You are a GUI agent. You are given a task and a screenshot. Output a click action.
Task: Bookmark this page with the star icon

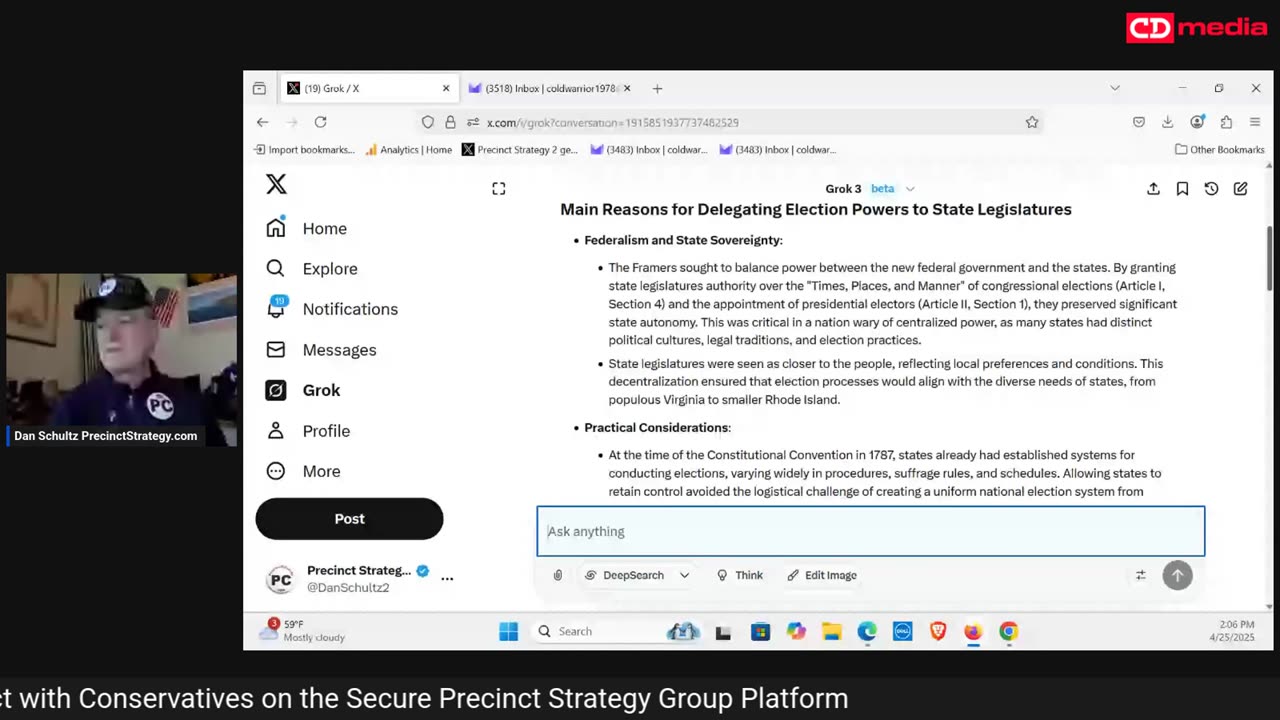pos(1032,122)
